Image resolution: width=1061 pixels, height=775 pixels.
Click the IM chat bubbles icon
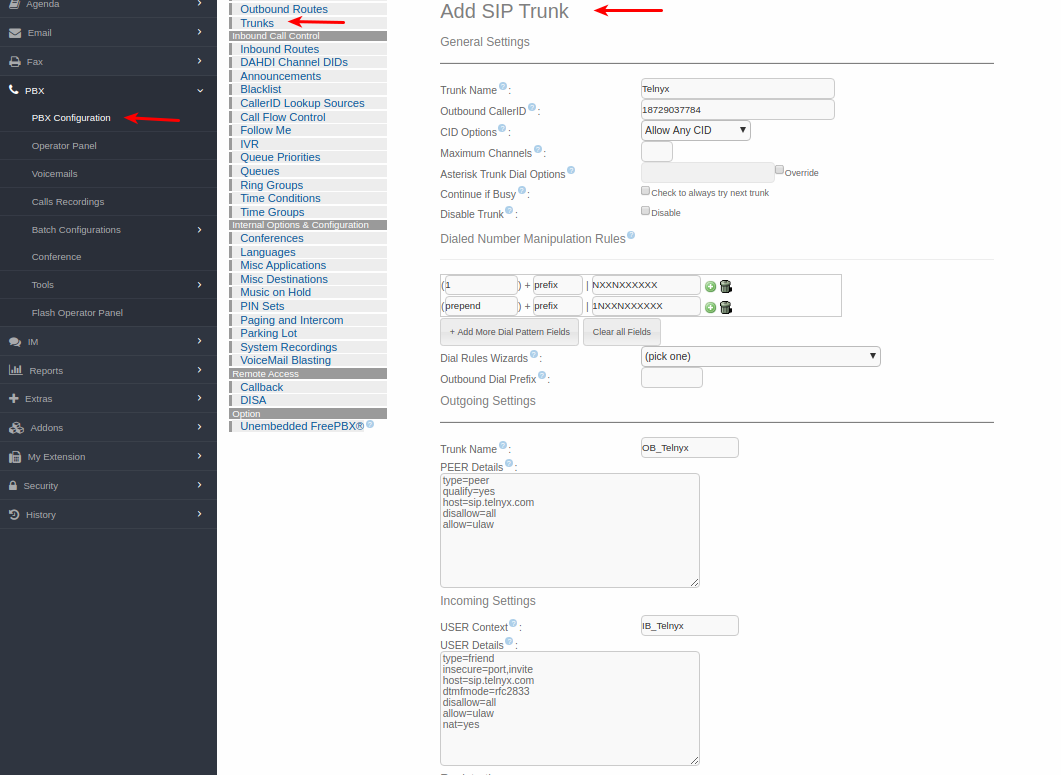[14, 342]
